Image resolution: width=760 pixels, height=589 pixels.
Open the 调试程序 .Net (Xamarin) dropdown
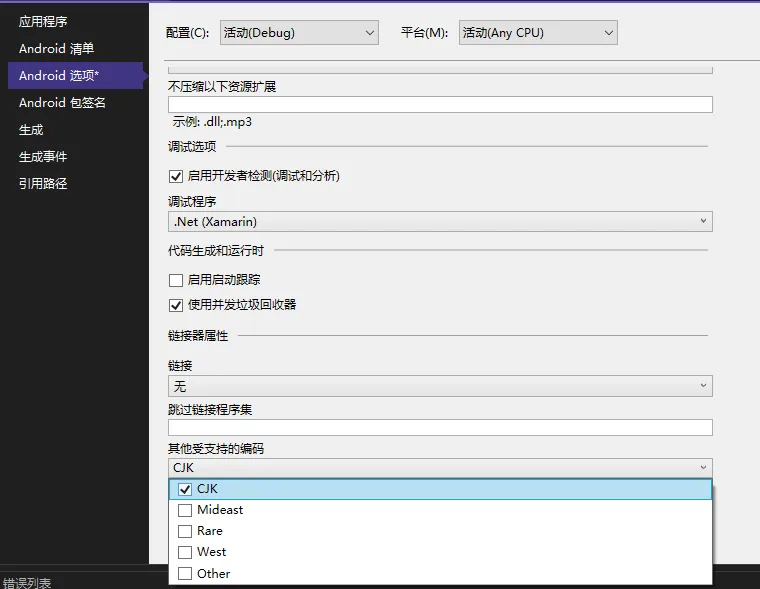pyautogui.click(x=440, y=222)
